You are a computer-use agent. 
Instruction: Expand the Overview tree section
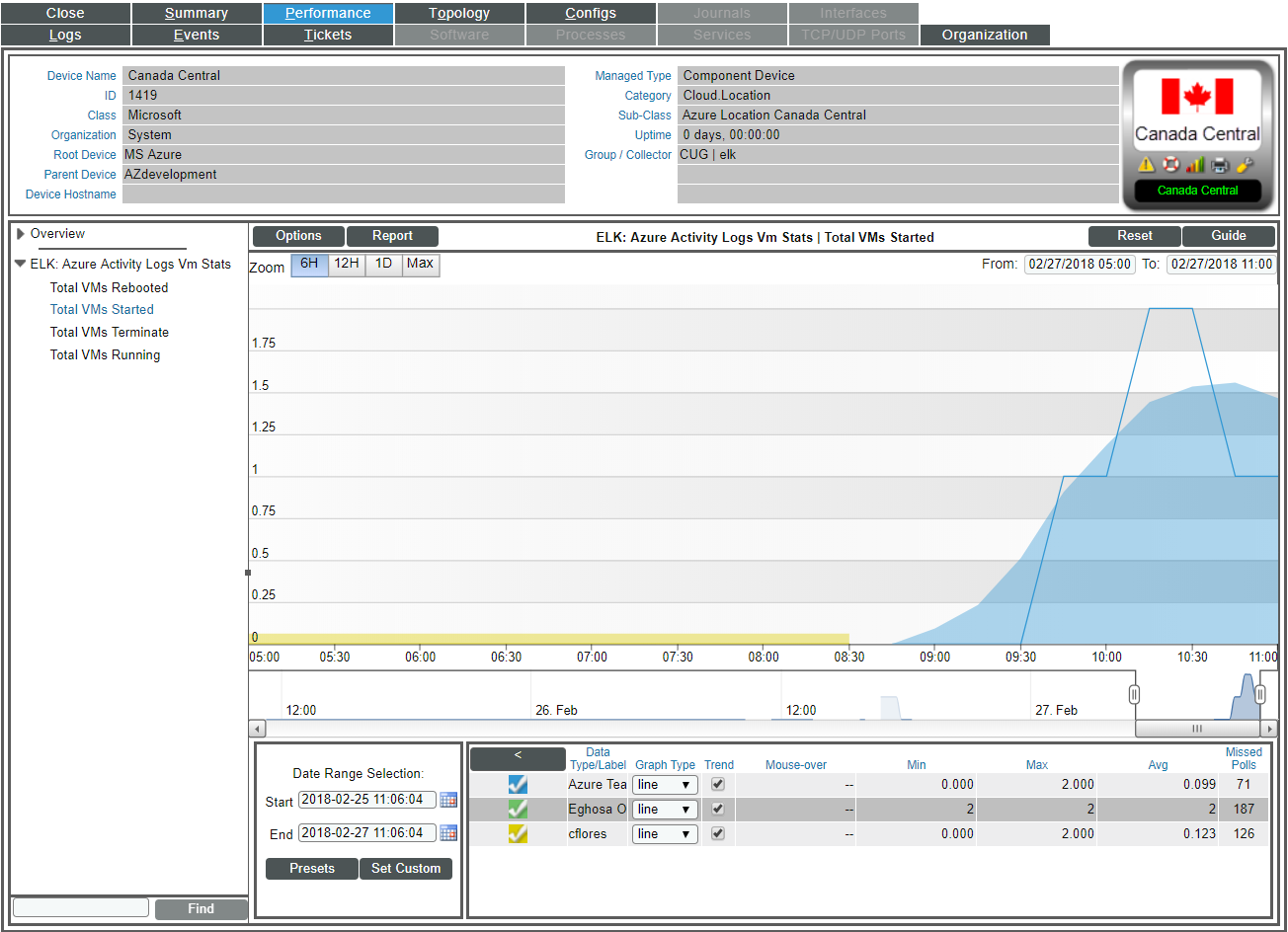[x=23, y=234]
